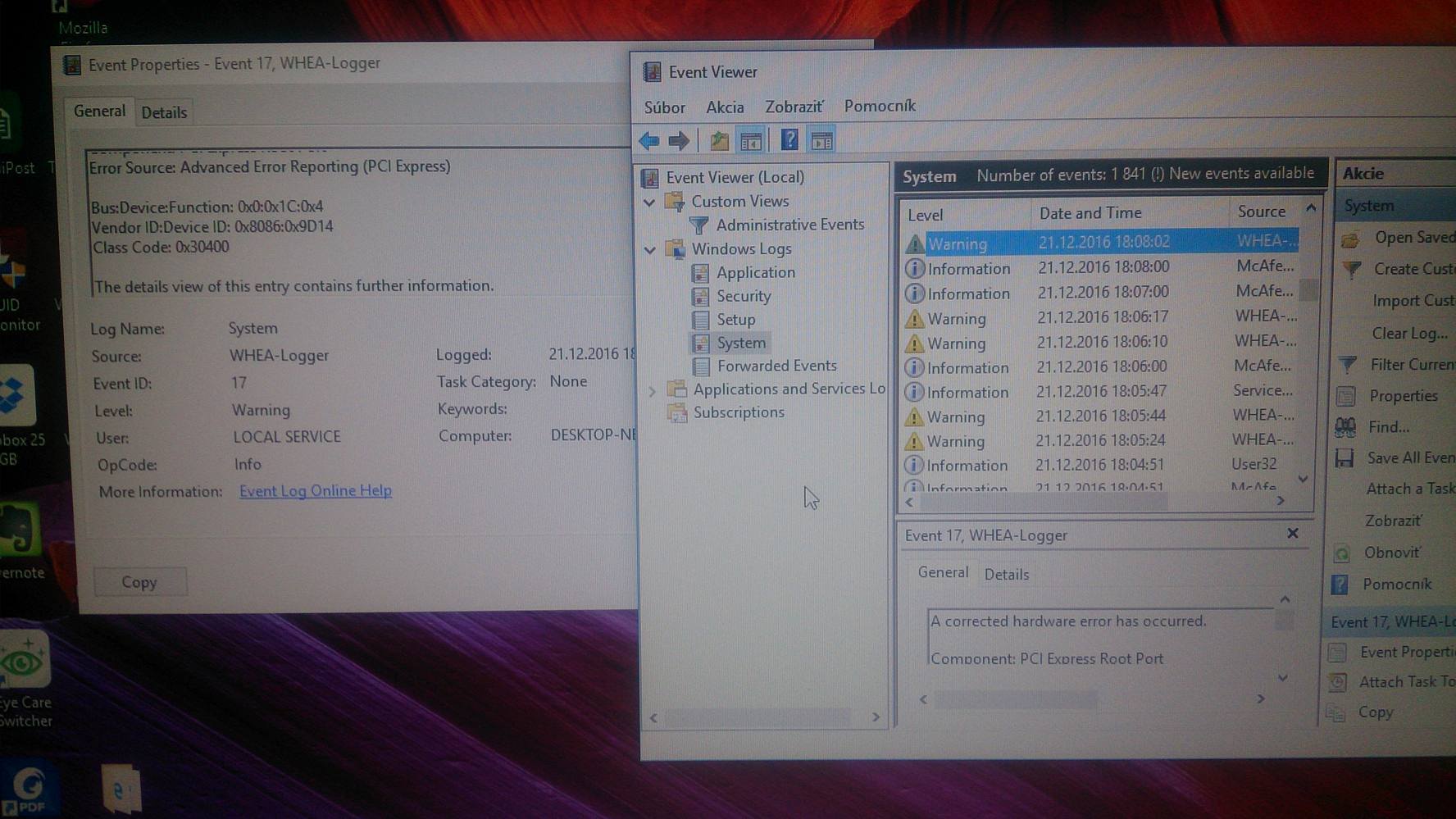Image resolution: width=1456 pixels, height=819 pixels.
Task: Click the Back arrow toolbar icon
Action: point(649,141)
